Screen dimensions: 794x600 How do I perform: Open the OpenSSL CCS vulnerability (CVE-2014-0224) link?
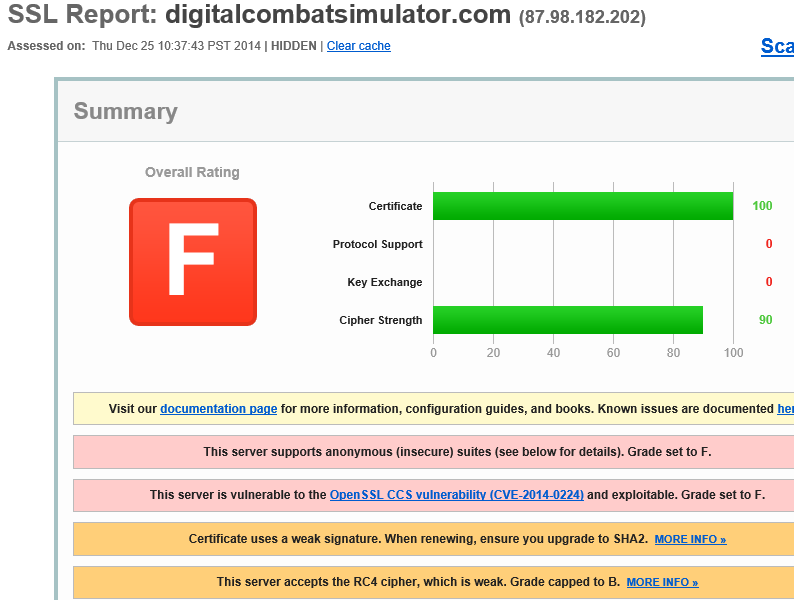(457, 495)
